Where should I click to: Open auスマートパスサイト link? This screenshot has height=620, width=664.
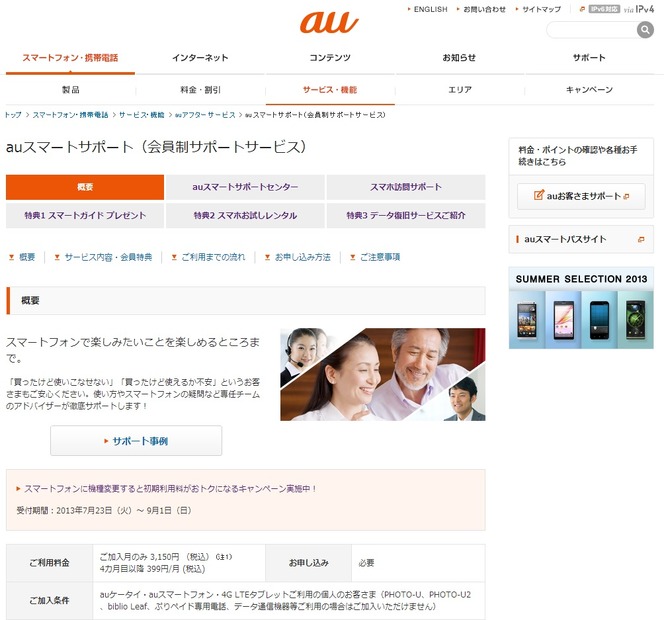[x=581, y=239]
